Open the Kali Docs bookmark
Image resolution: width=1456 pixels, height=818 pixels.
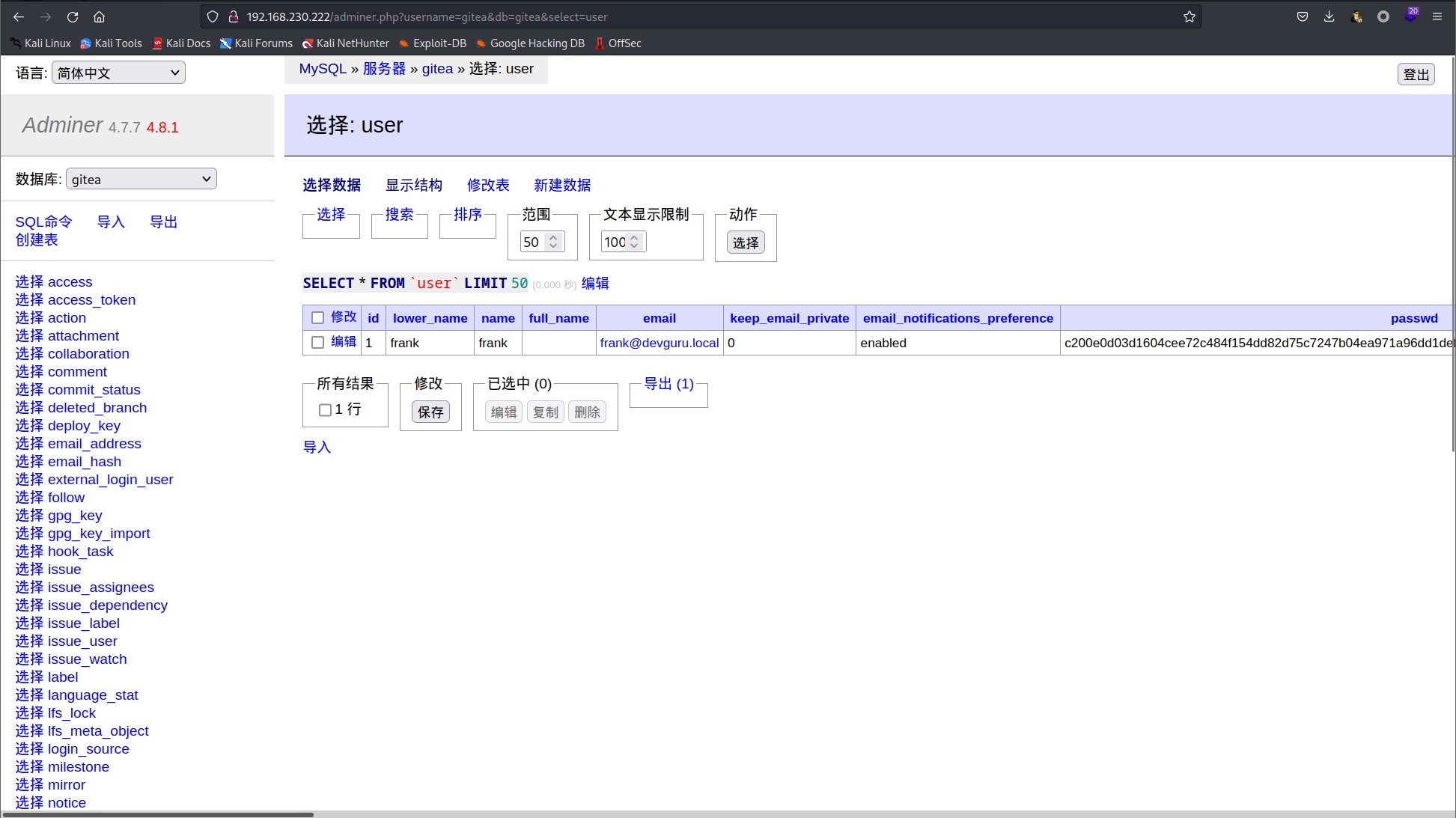(181, 43)
